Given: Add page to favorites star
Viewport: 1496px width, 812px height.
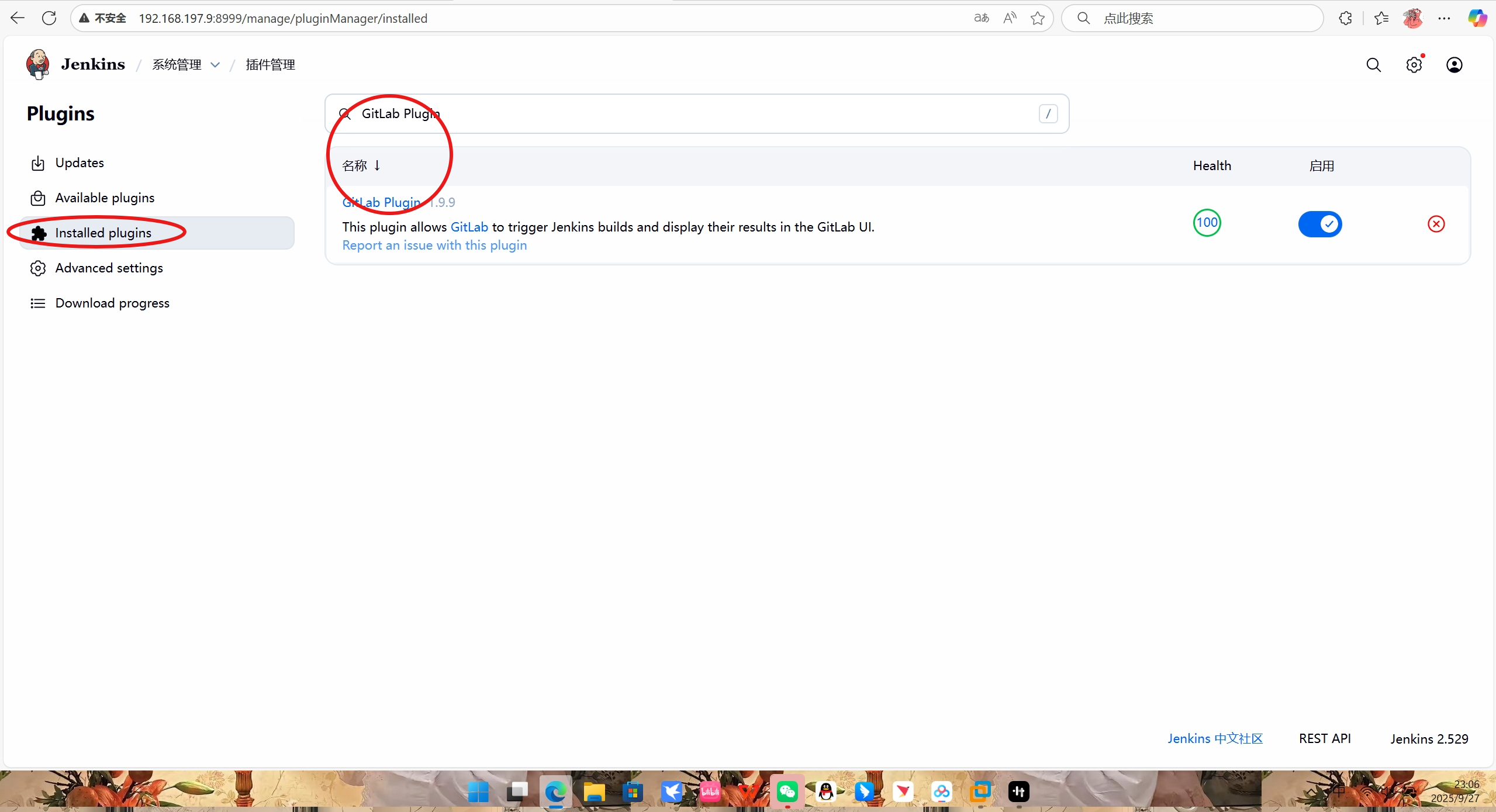Looking at the screenshot, I should [1038, 18].
